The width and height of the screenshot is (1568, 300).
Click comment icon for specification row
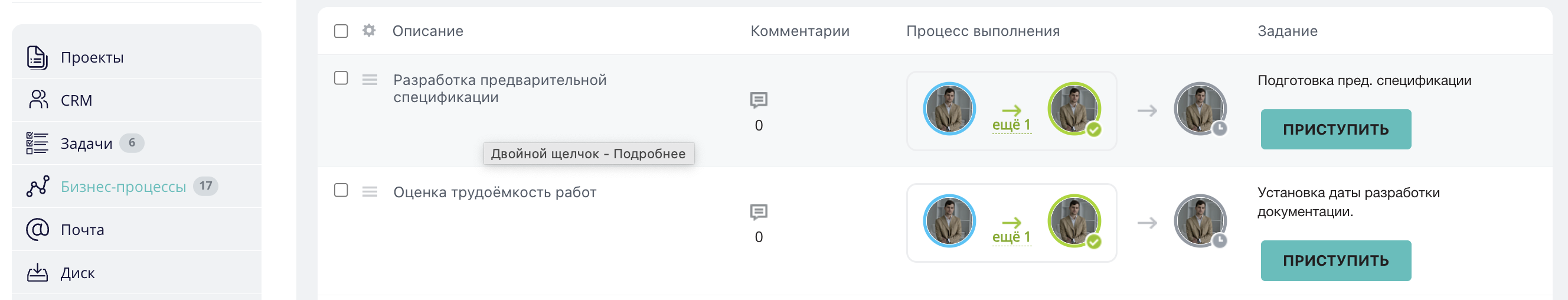759,100
